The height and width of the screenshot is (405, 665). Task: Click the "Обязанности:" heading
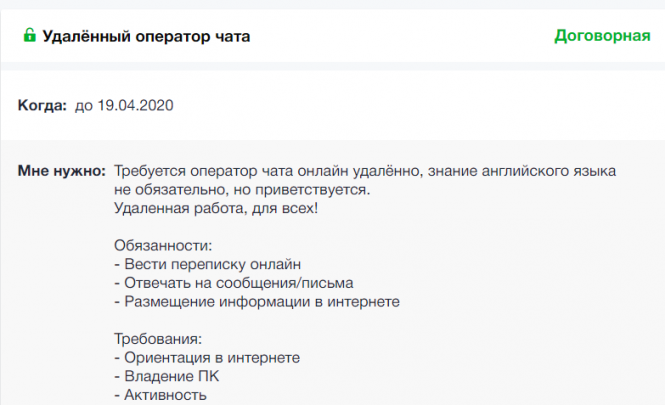(x=164, y=246)
